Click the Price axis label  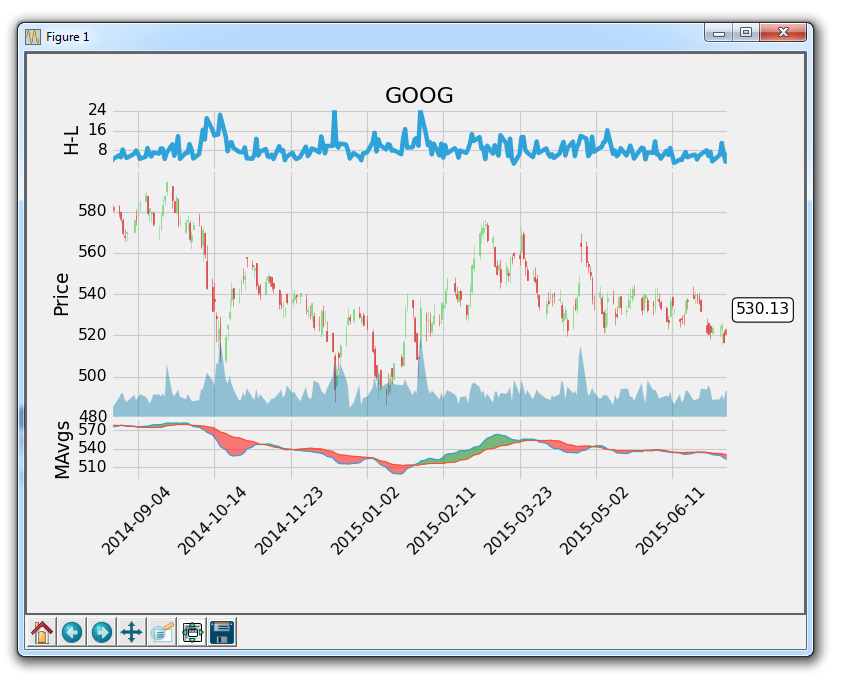tap(62, 293)
